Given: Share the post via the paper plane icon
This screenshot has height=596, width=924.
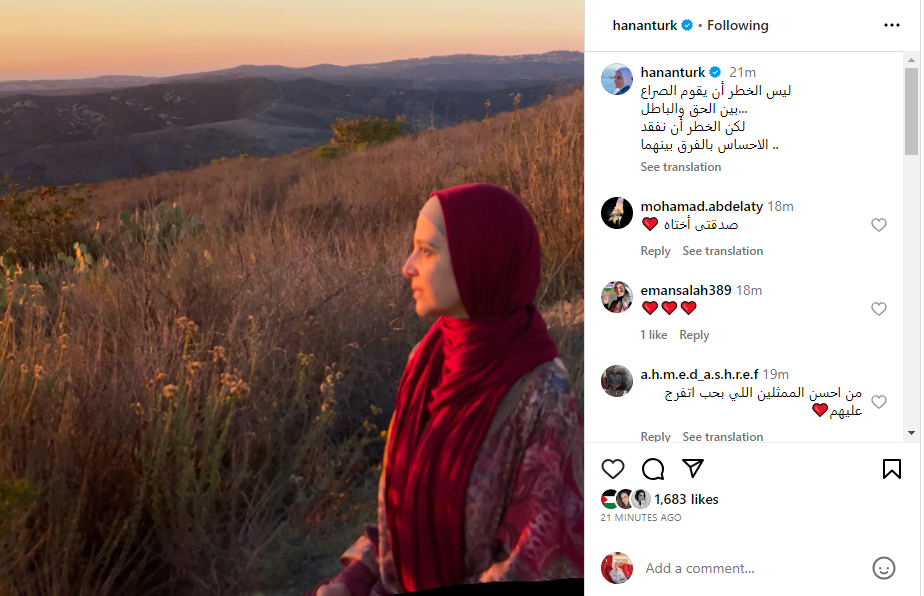Looking at the screenshot, I should click(x=693, y=468).
